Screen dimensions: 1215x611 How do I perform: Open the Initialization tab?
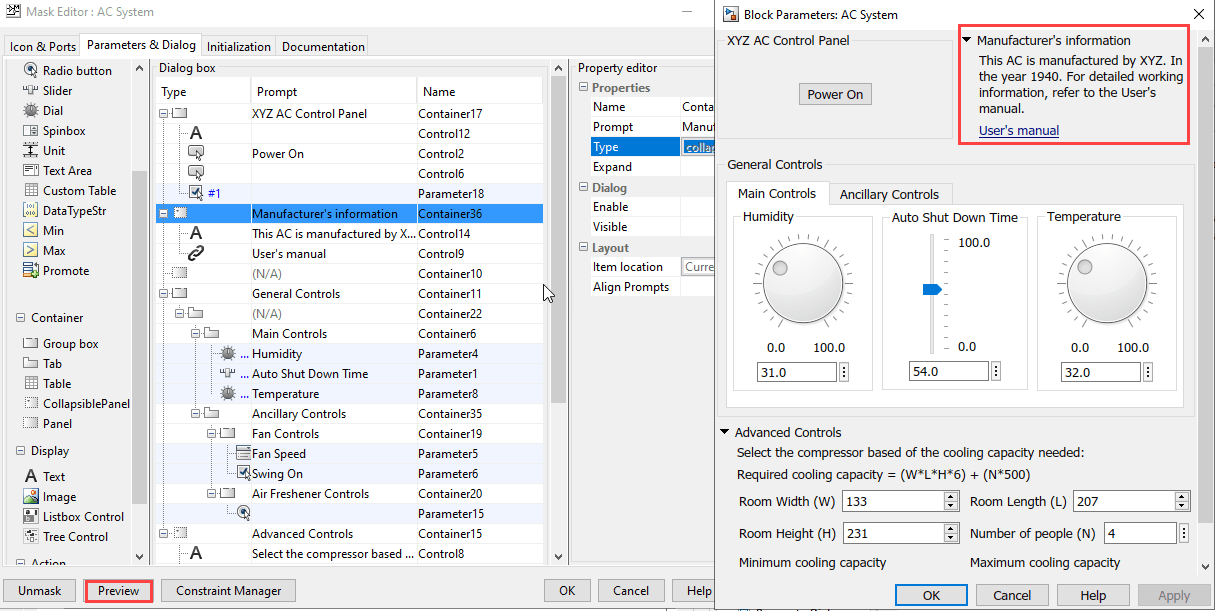[x=239, y=47]
